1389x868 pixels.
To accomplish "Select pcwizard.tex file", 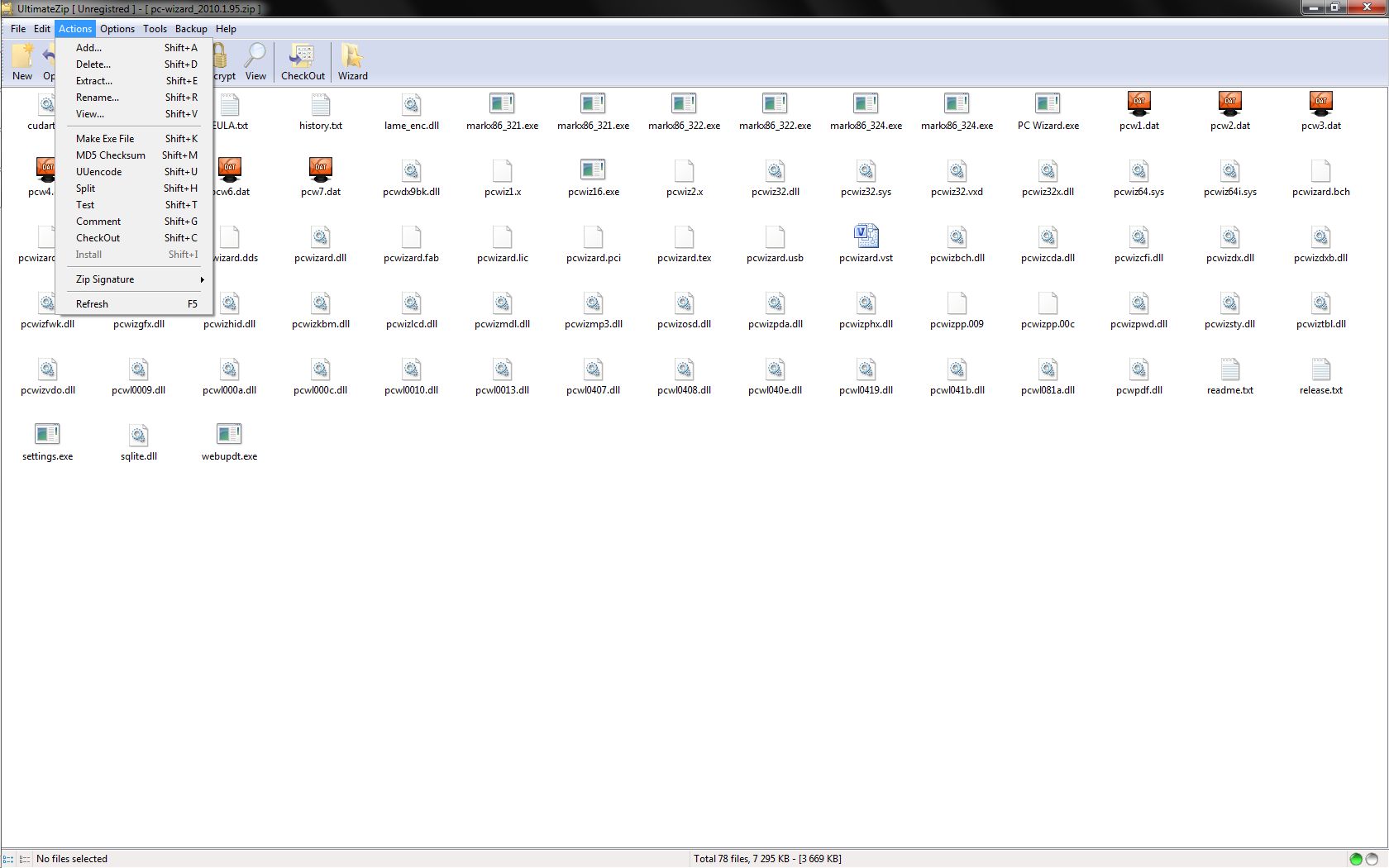I will (x=685, y=244).
